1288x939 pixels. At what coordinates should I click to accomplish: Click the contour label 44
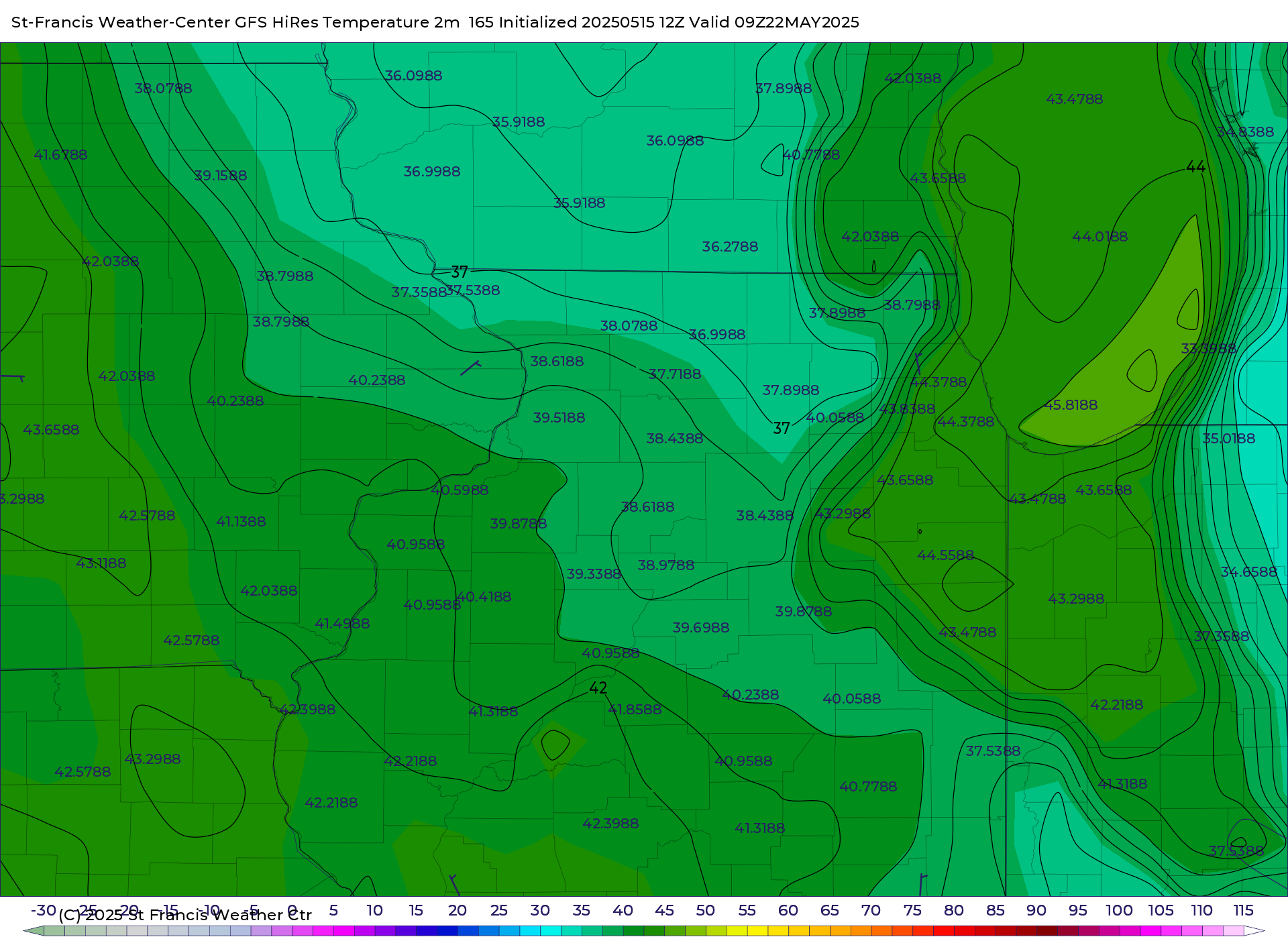tap(1196, 167)
